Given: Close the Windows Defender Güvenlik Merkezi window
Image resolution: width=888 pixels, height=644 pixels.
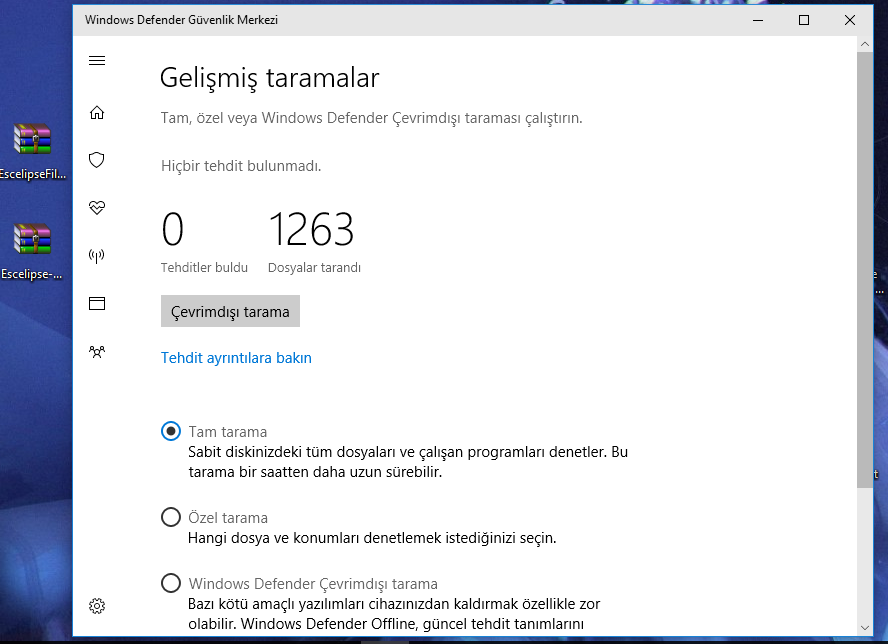Looking at the screenshot, I should [849, 20].
